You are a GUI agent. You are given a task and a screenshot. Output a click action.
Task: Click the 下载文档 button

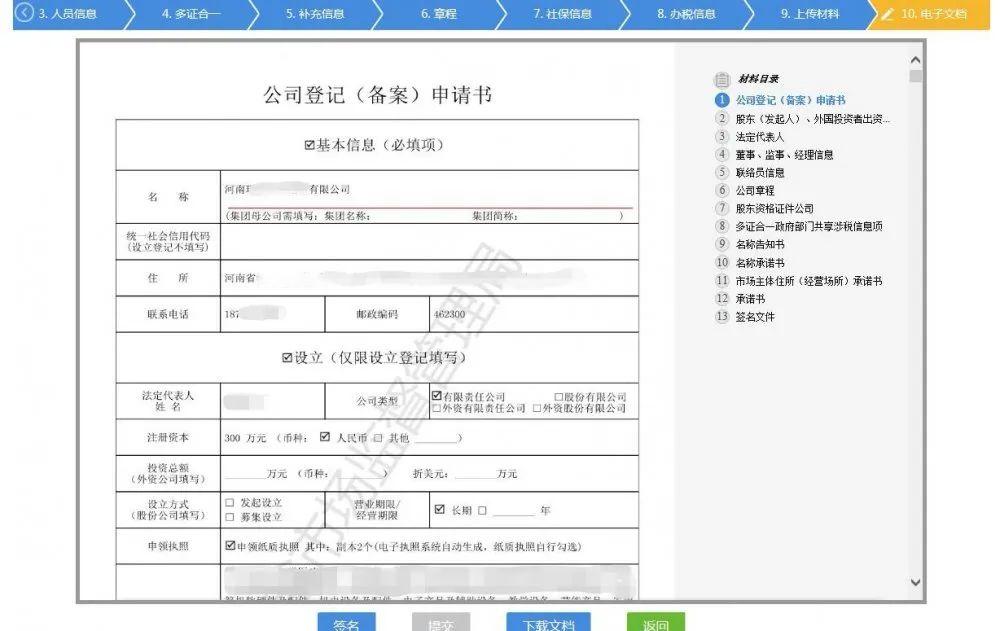pos(548,623)
